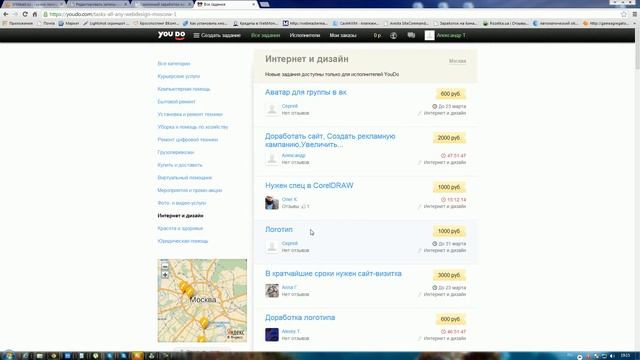Click the browser Home icon
This screenshot has width=640, height=360.
(35, 14)
